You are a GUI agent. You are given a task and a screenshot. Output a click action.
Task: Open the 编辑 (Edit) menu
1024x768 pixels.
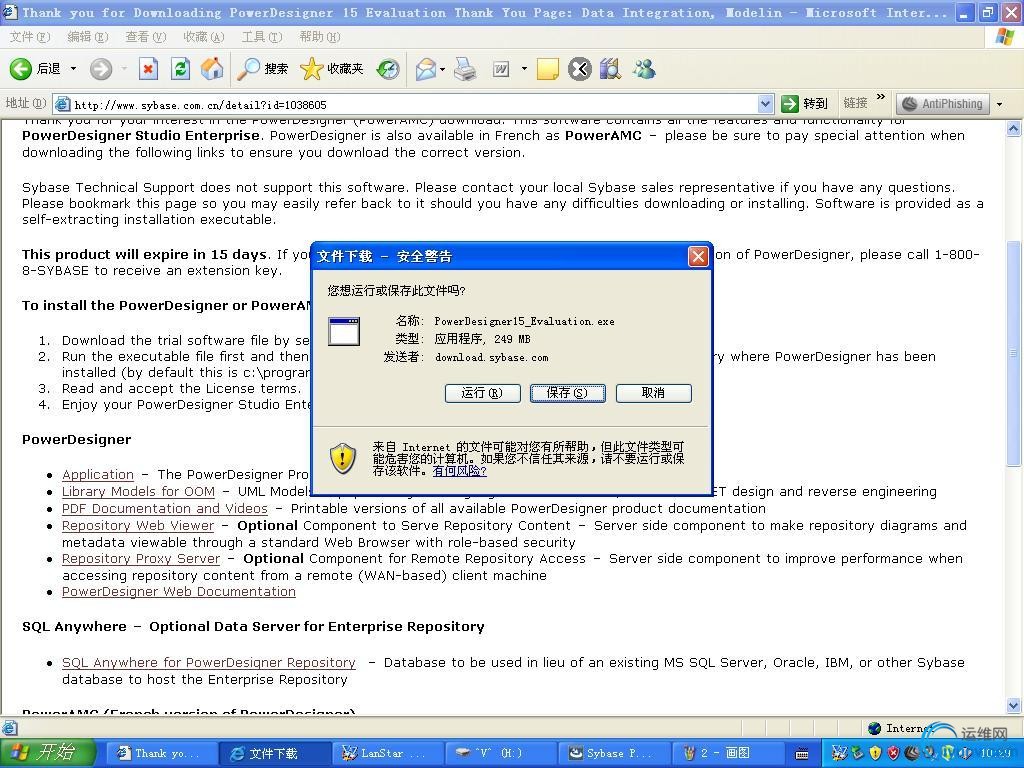pos(88,37)
